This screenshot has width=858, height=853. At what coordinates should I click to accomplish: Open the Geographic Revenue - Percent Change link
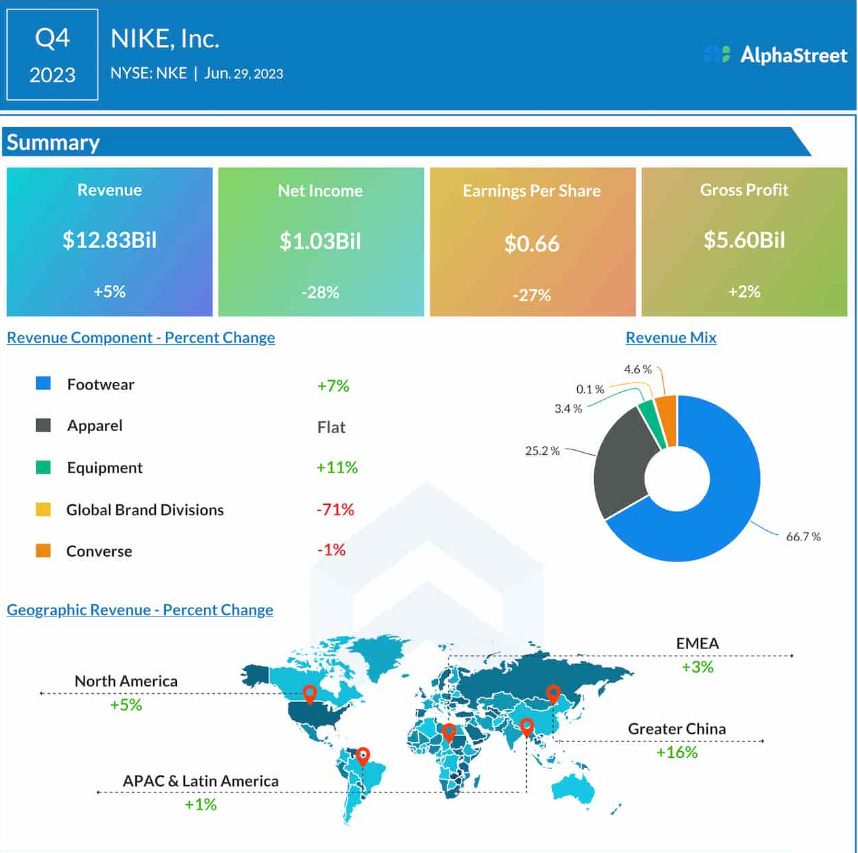(140, 610)
